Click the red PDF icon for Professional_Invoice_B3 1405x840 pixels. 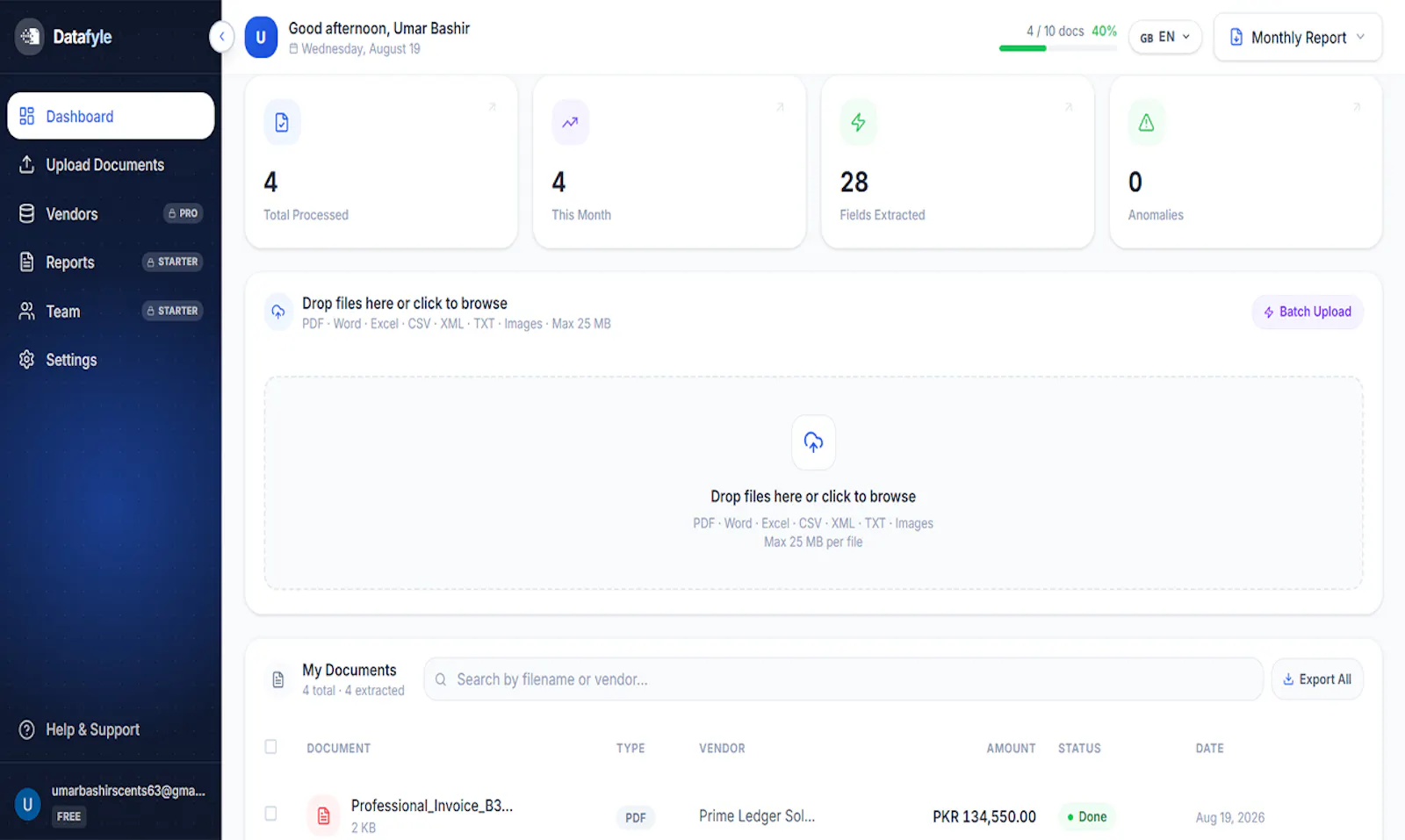pos(323,816)
